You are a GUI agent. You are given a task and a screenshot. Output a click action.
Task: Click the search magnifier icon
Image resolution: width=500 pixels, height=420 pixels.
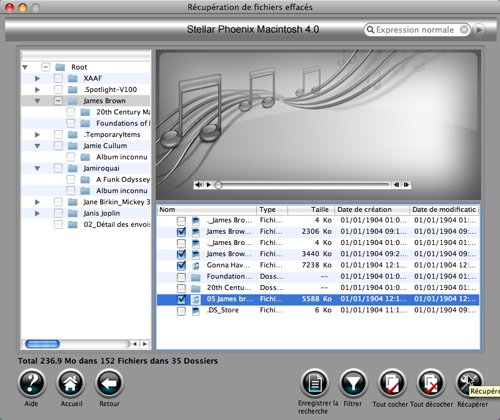point(370,30)
